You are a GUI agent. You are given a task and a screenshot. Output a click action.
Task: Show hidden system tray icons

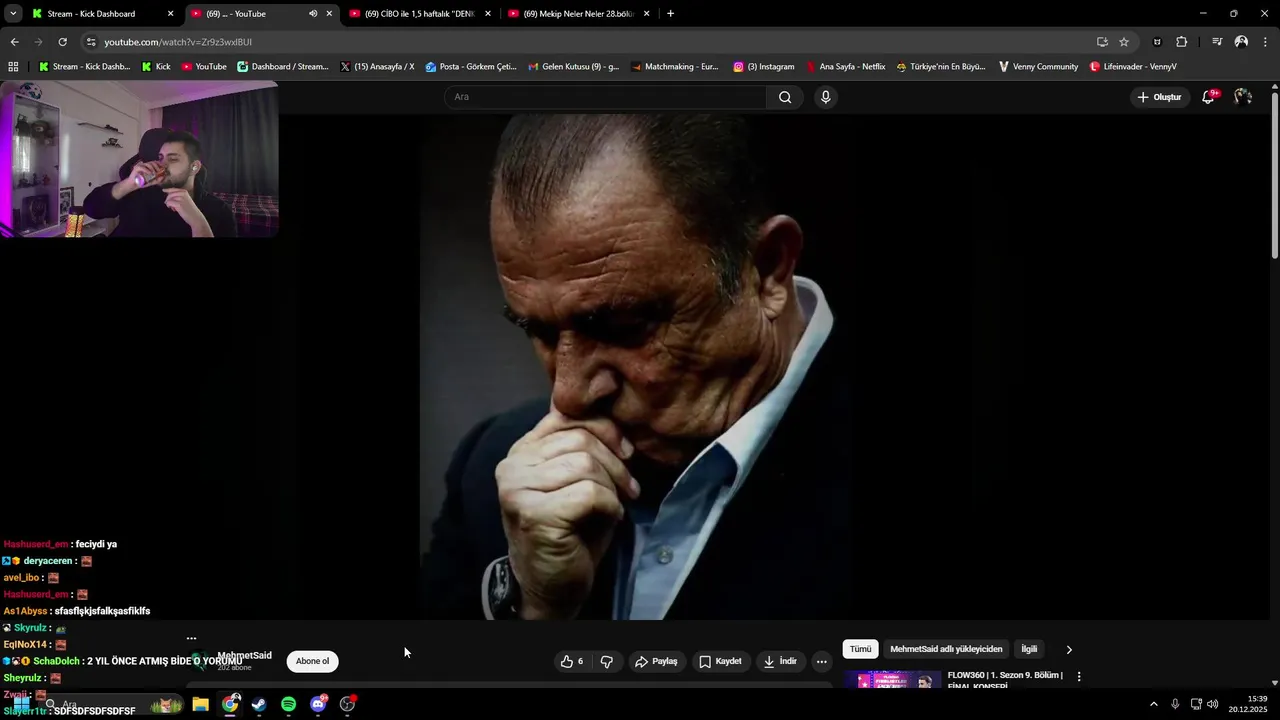coord(1153,704)
